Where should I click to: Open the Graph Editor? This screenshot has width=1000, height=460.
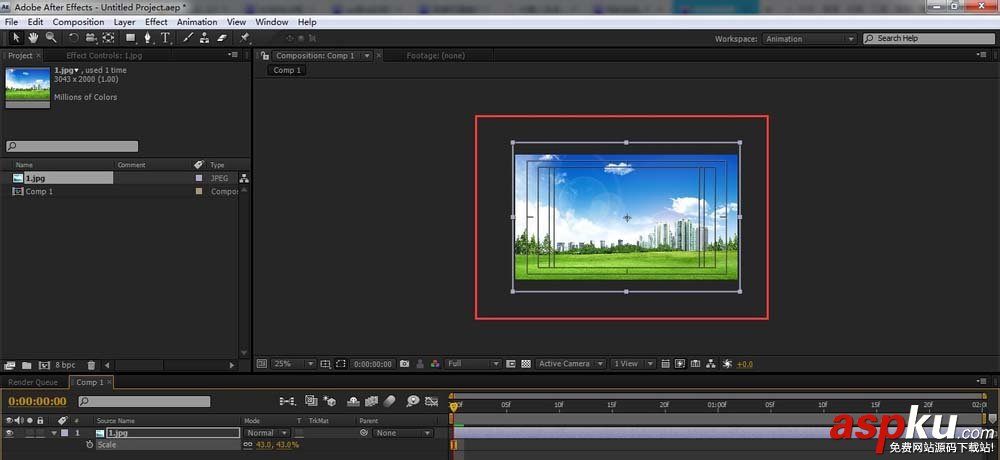tap(432, 401)
